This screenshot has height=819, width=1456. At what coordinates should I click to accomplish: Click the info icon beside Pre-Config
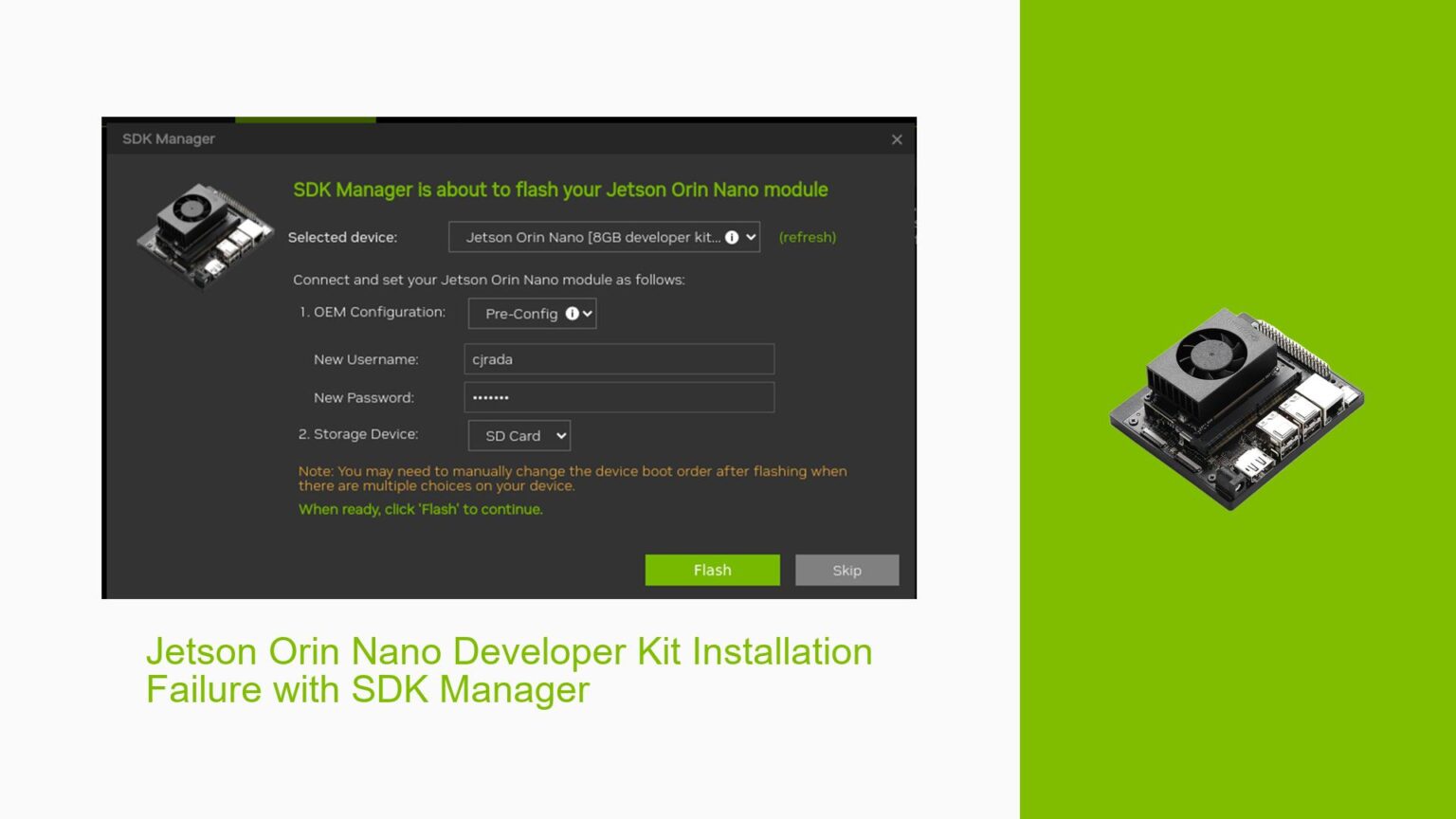572,314
